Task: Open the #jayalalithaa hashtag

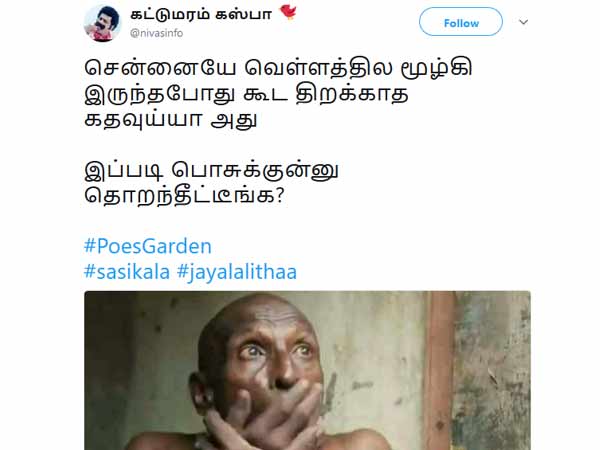Action: point(237,272)
